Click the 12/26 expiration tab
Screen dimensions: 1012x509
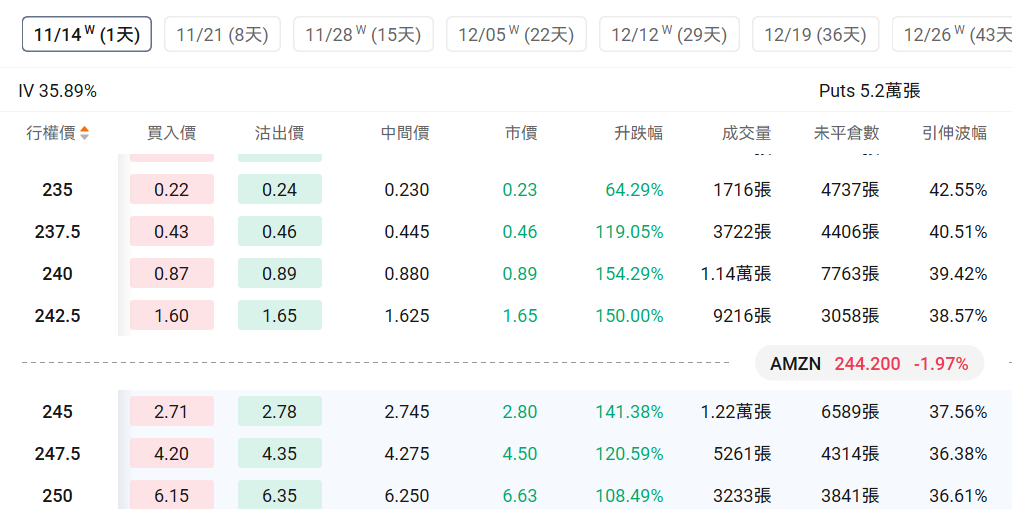click(x=955, y=34)
